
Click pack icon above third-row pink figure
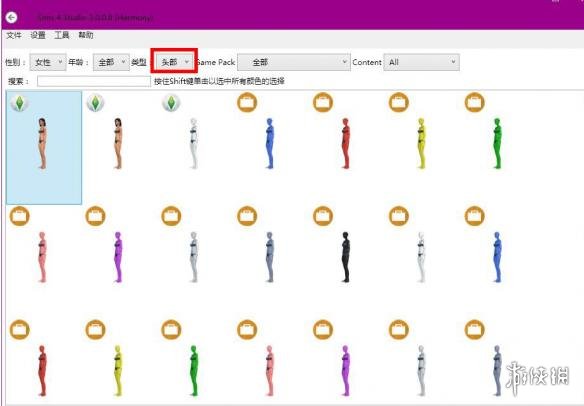pyautogui.click(x=247, y=330)
